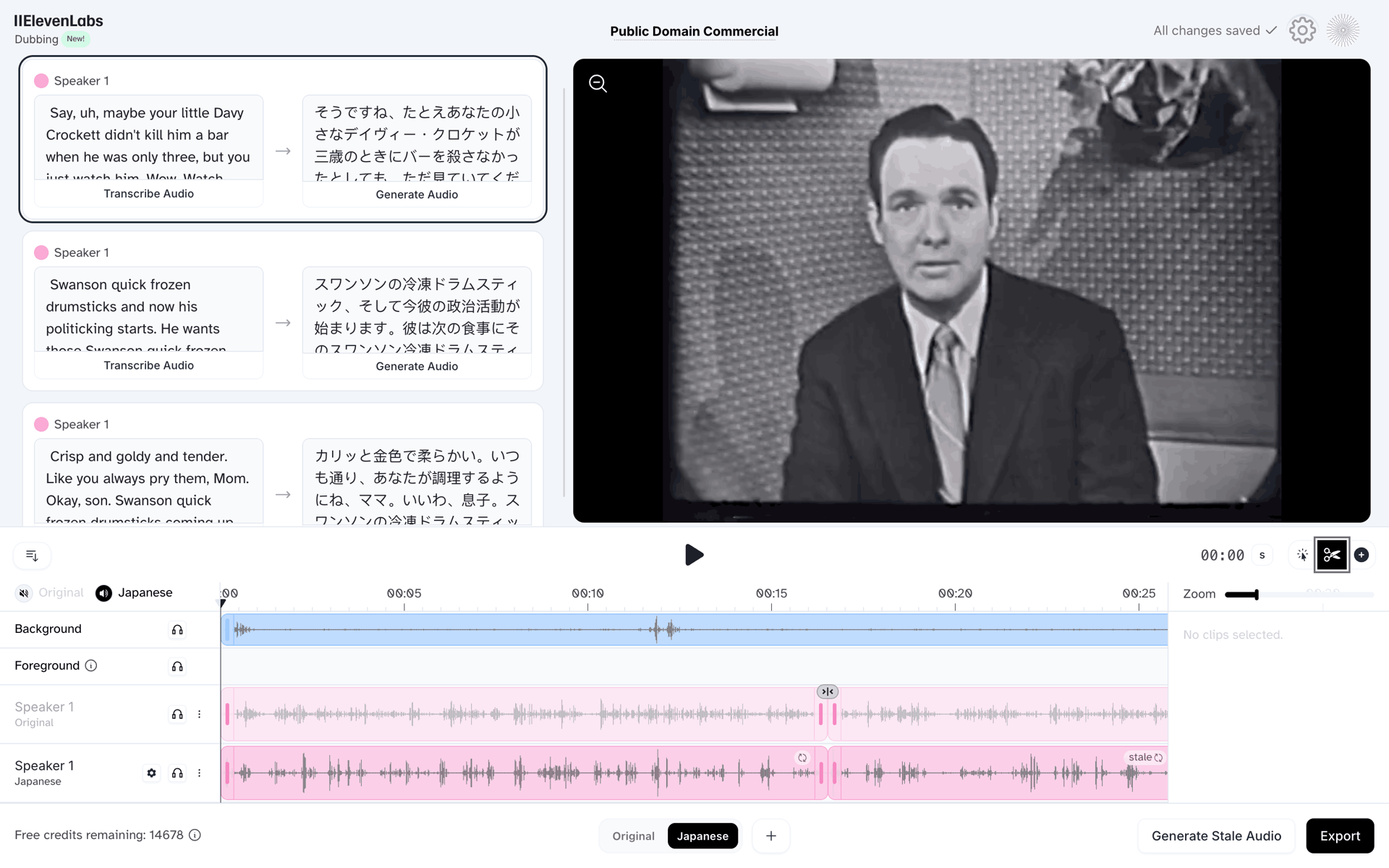
Task: Click the regenerate icon on first Japanese clip
Action: tap(802, 757)
